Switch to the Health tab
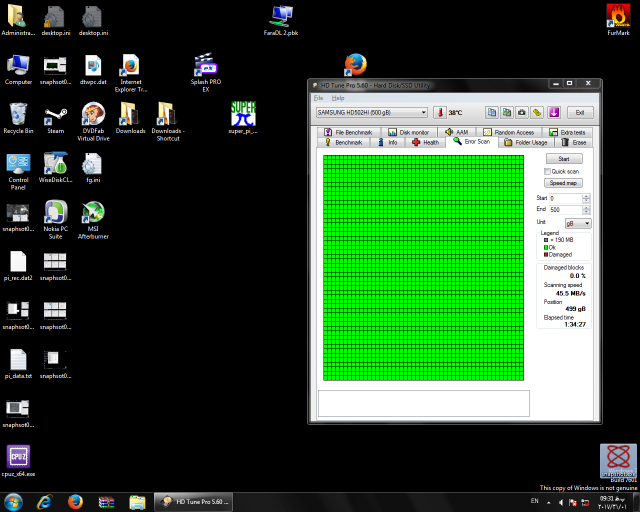 [x=426, y=142]
